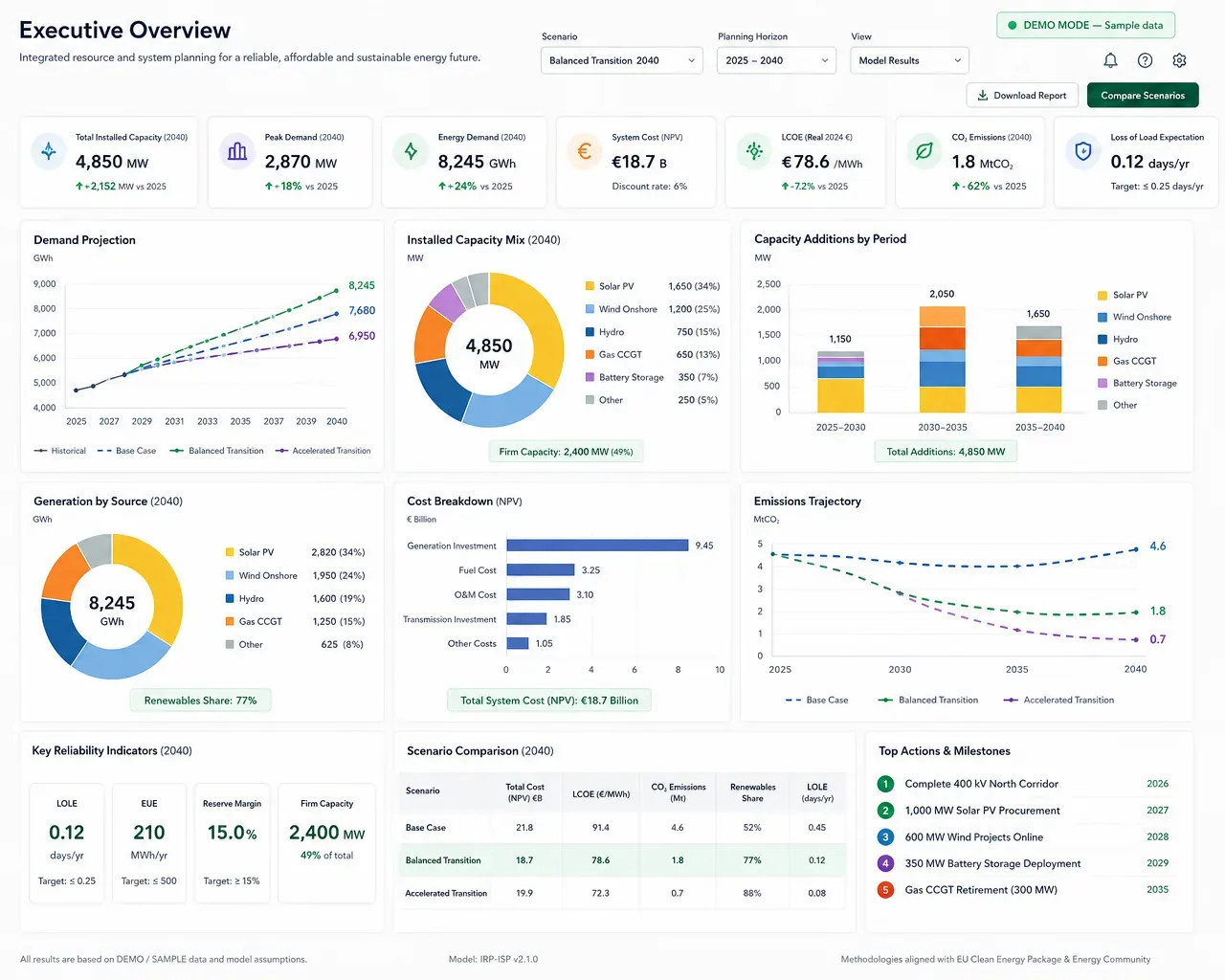Click the Installed Capacity donut center 4,850 MW
Screen dimensions: 1225x980
coord(489,352)
